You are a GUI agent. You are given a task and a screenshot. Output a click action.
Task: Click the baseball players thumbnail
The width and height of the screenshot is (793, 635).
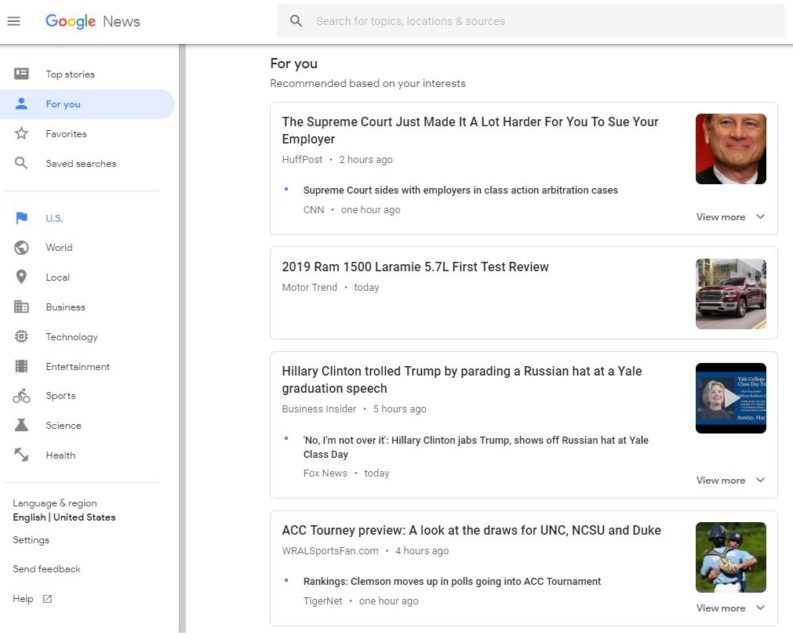click(x=731, y=557)
